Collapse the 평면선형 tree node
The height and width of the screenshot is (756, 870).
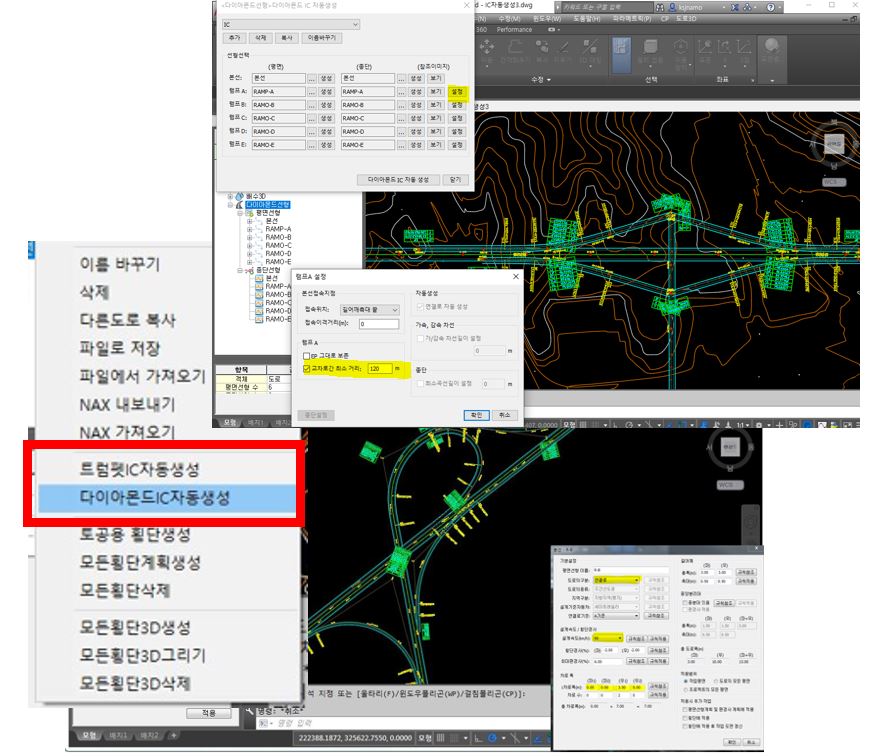240,213
